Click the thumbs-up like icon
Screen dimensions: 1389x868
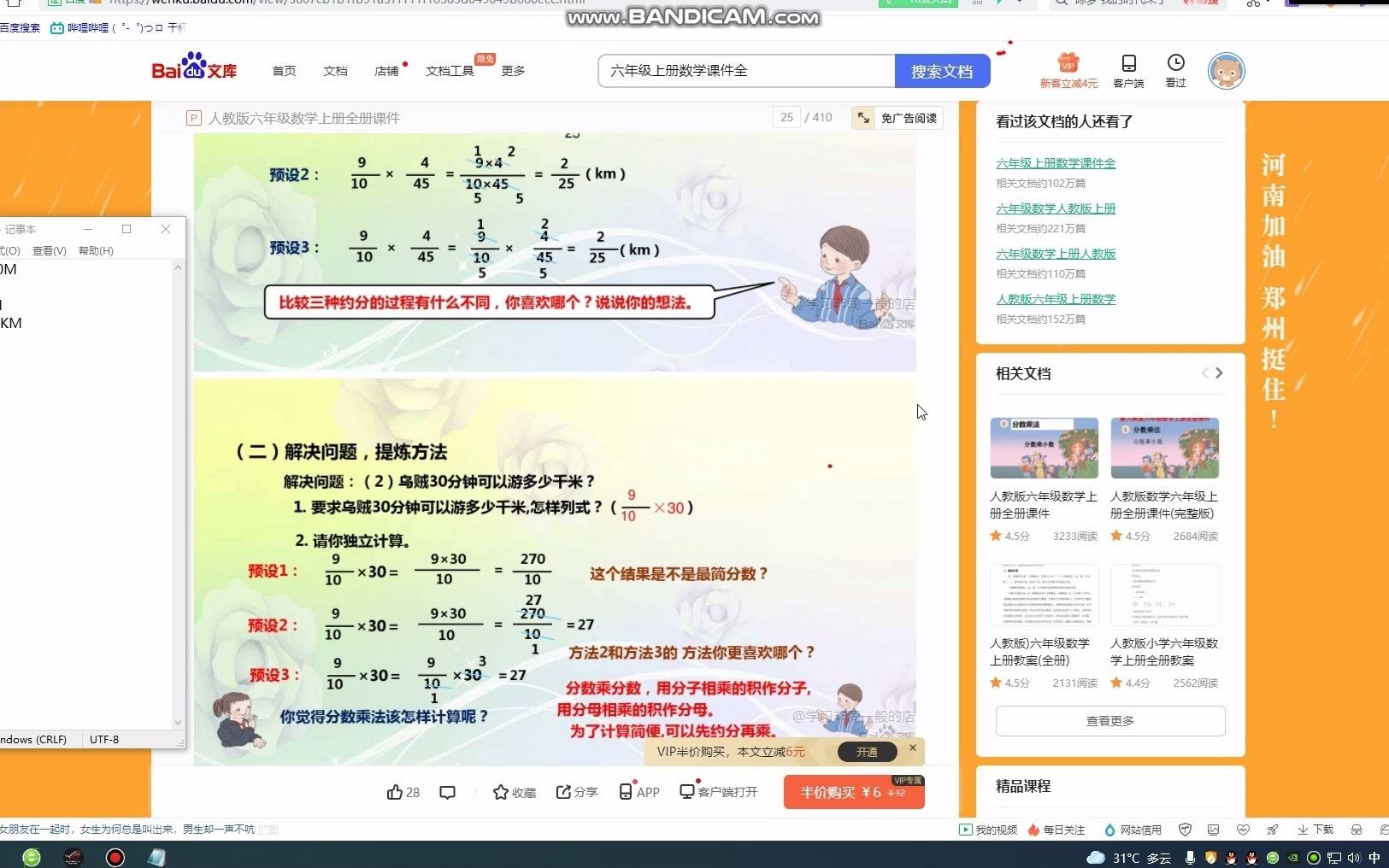click(x=394, y=792)
